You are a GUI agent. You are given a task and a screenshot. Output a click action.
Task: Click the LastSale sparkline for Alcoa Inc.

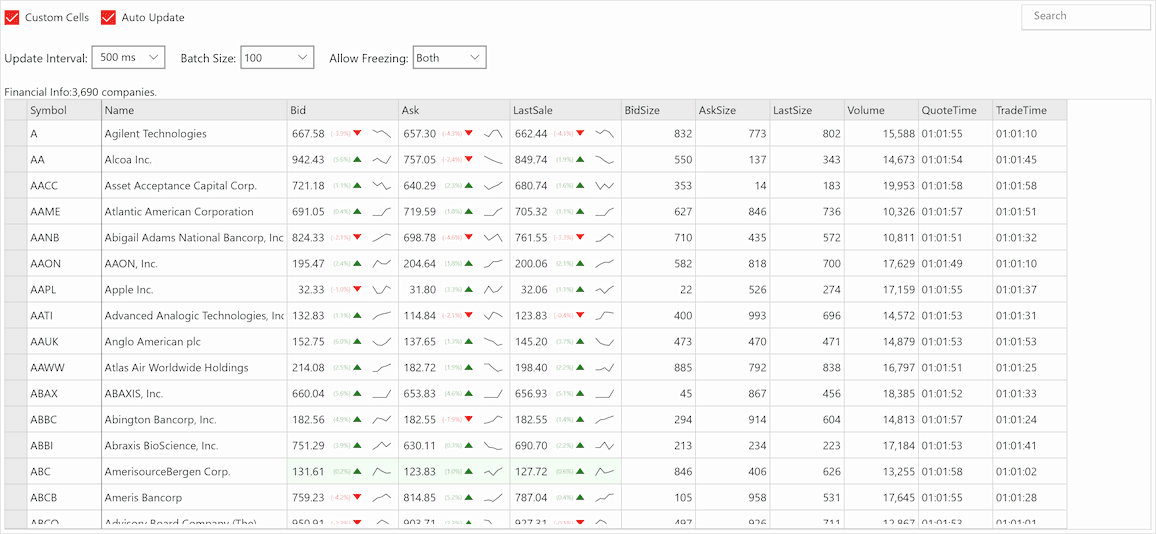(x=605, y=159)
